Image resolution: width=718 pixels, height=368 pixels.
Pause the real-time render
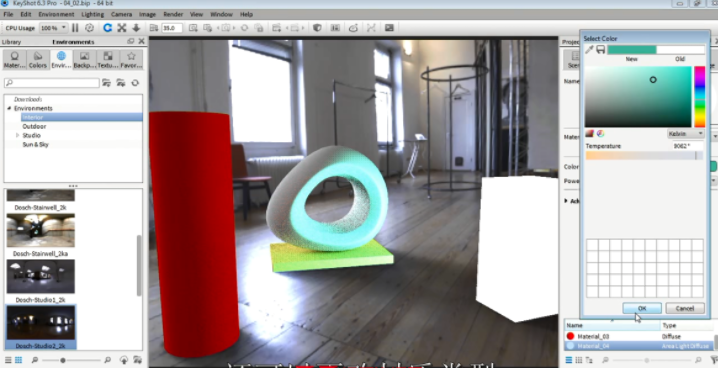point(75,28)
